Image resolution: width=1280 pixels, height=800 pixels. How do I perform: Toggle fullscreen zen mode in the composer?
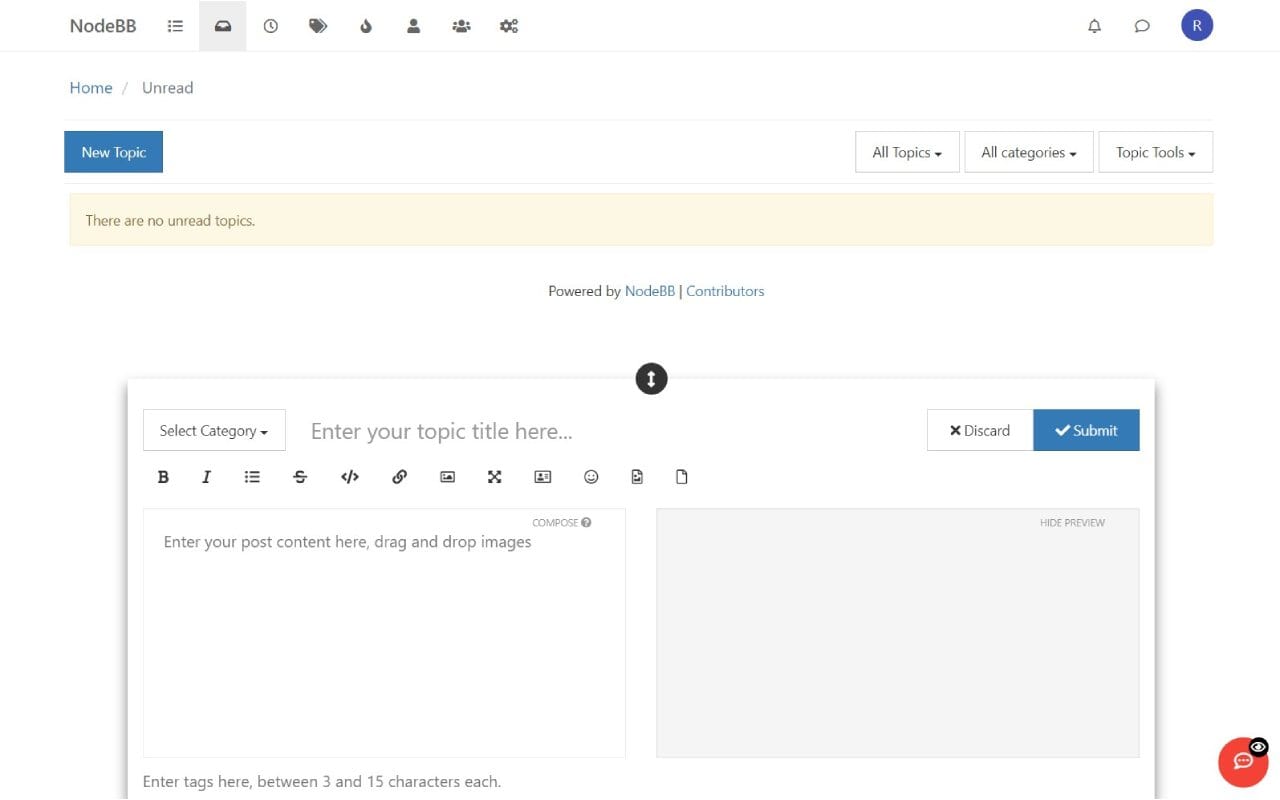(494, 477)
